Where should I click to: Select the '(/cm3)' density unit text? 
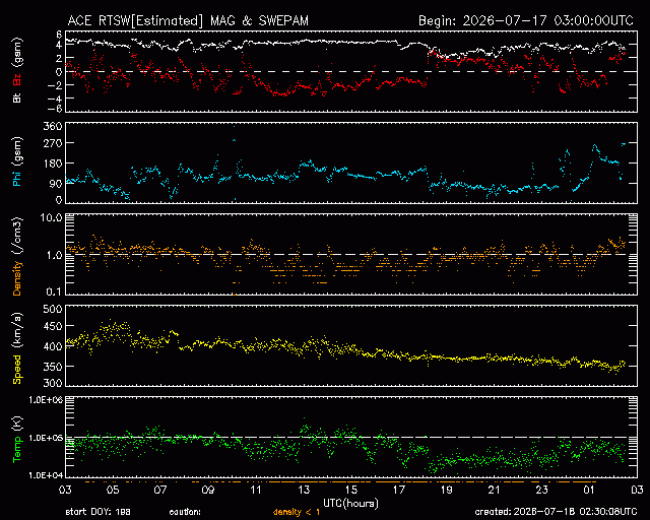(x=17, y=236)
